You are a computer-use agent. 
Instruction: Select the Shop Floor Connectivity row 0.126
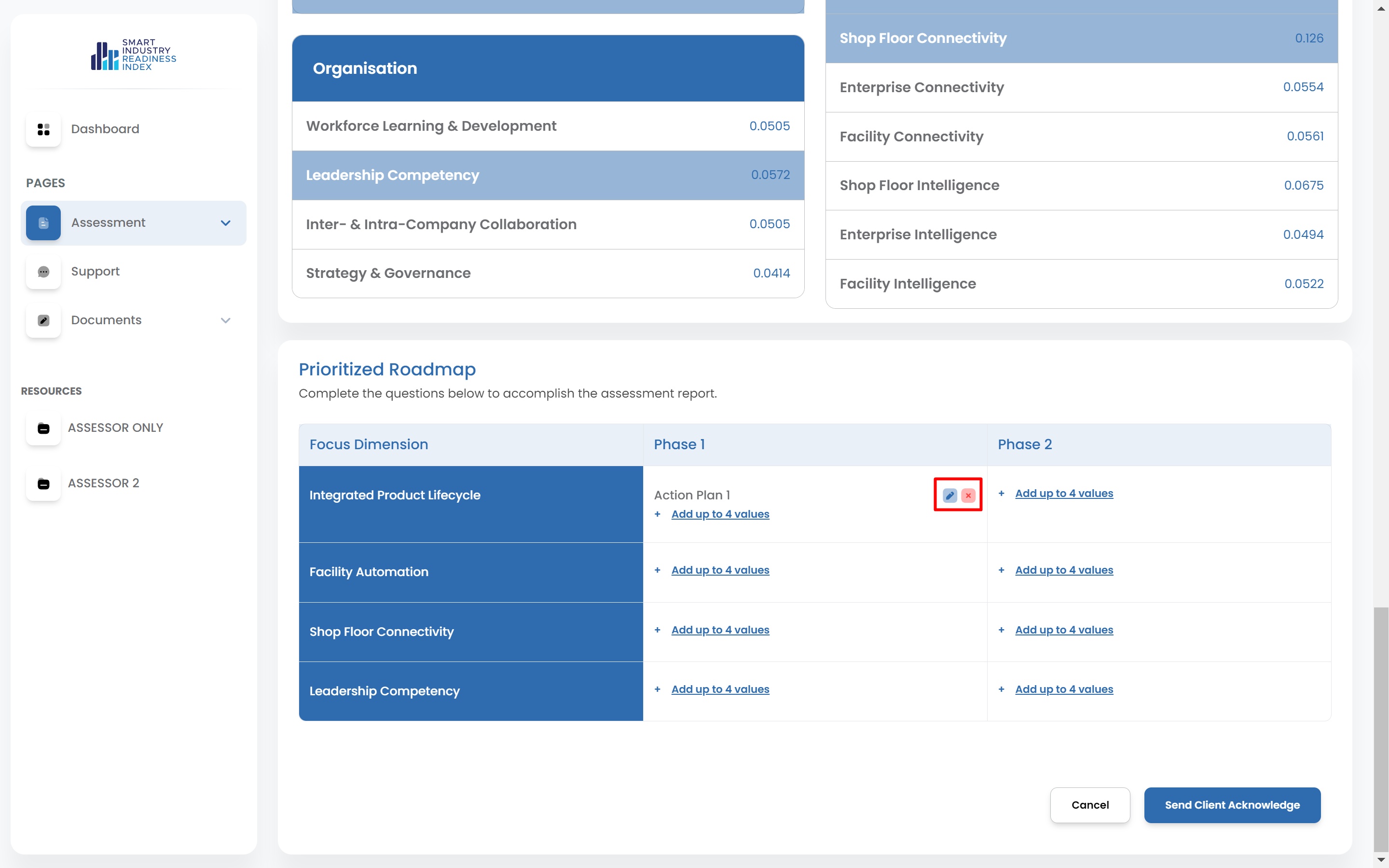pyautogui.click(x=1081, y=39)
